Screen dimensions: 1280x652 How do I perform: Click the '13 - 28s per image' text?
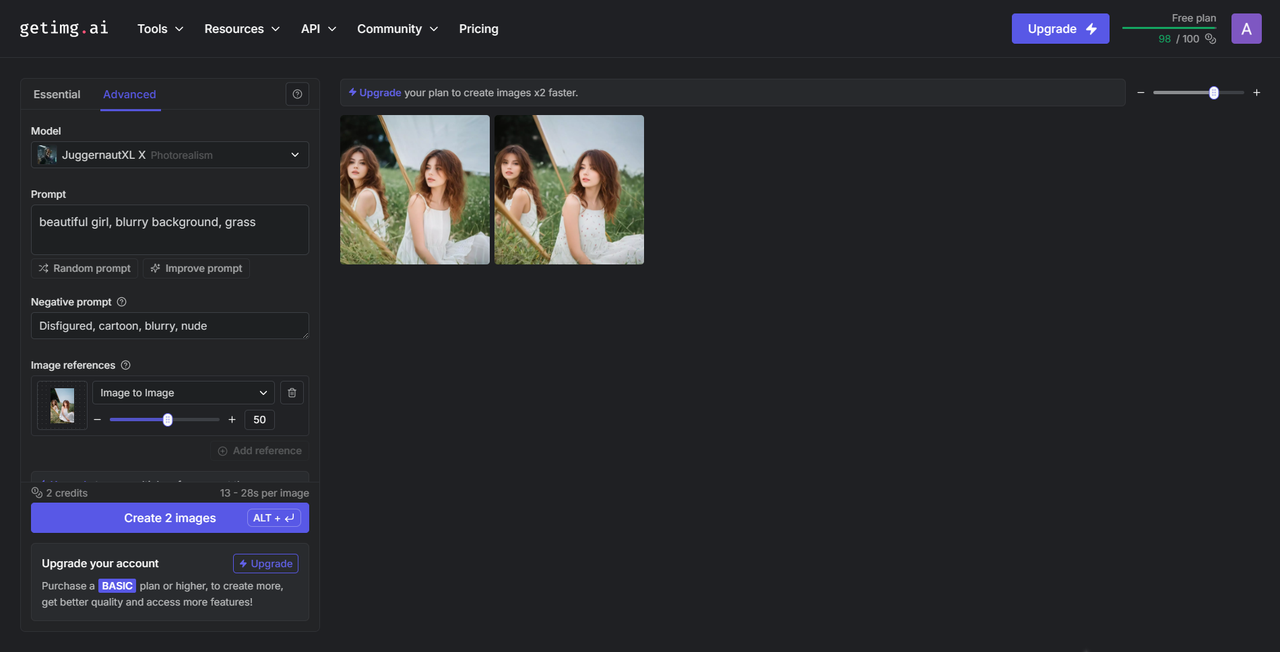pyautogui.click(x=264, y=493)
